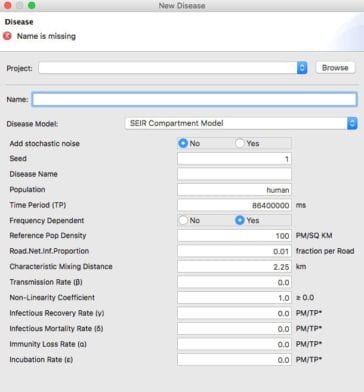Click the Road.Net.Inf.Proportion field
Screen dimensions: 364x392
pyautogui.click(x=234, y=251)
